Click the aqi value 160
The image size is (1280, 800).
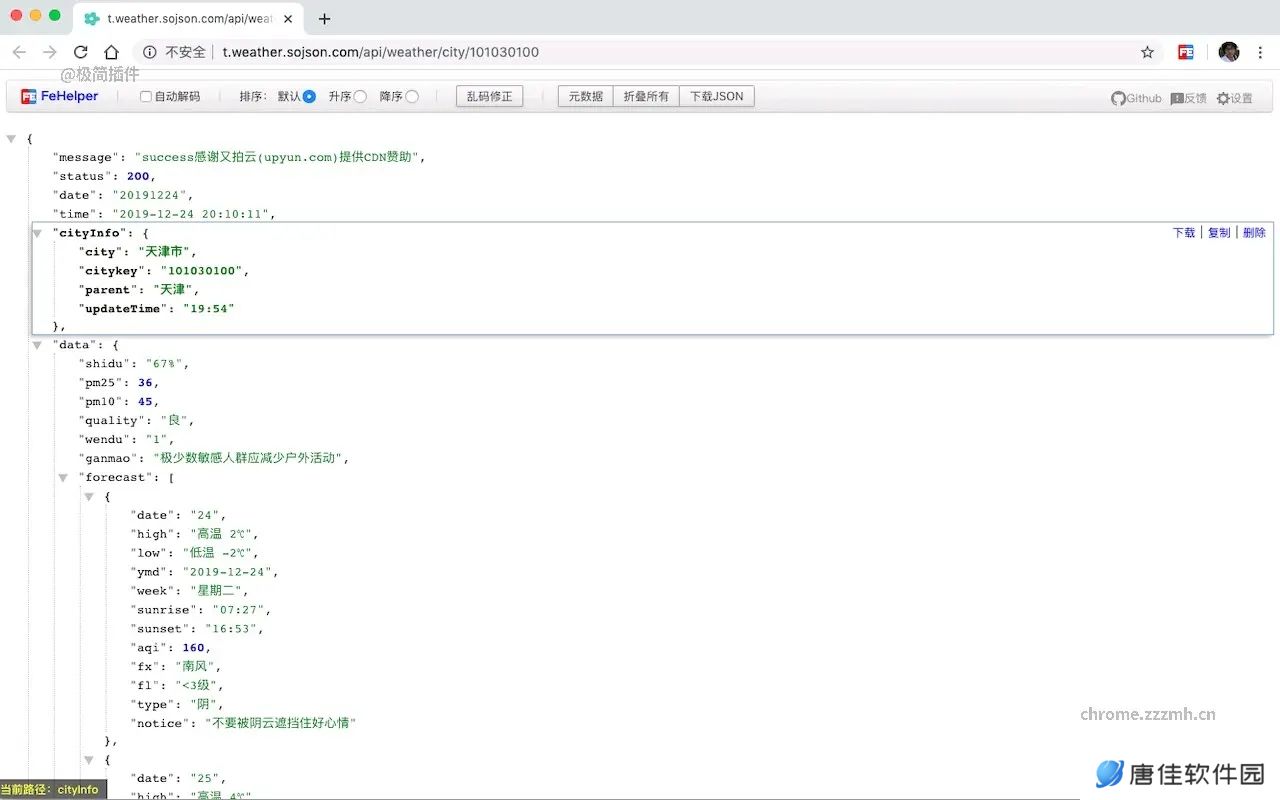pyautogui.click(x=194, y=648)
